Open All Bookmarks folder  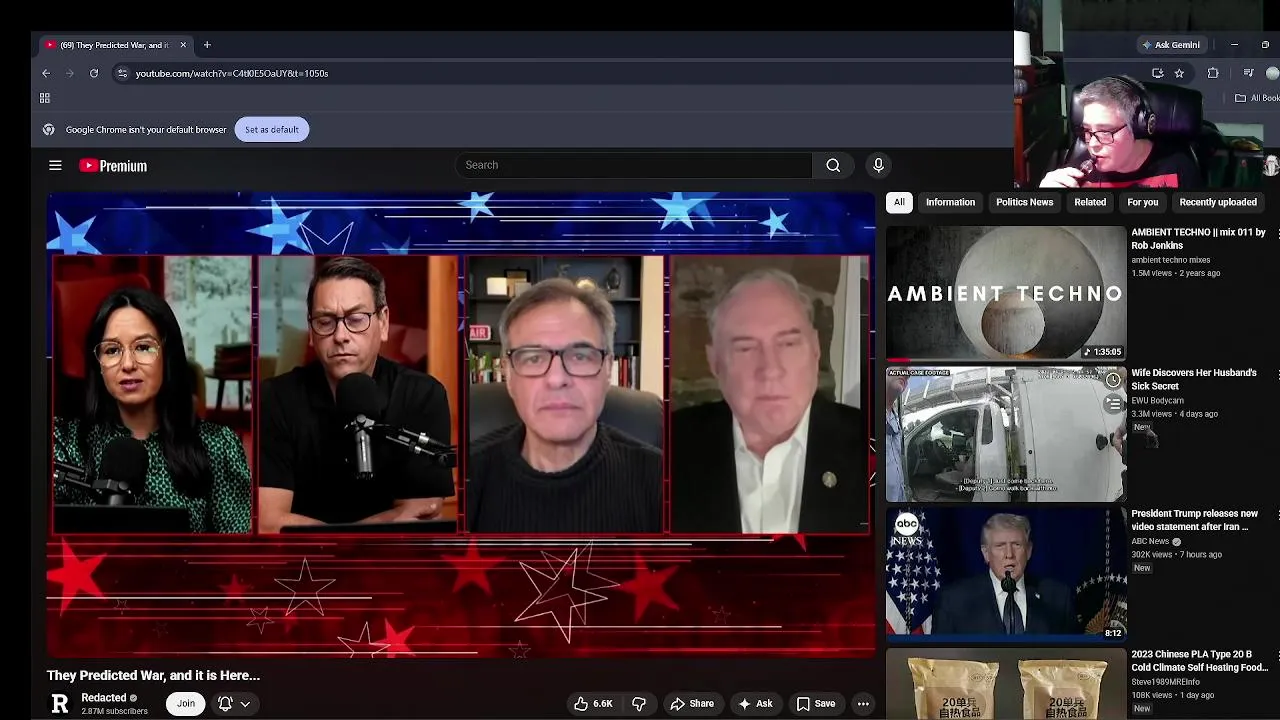pos(1257,98)
